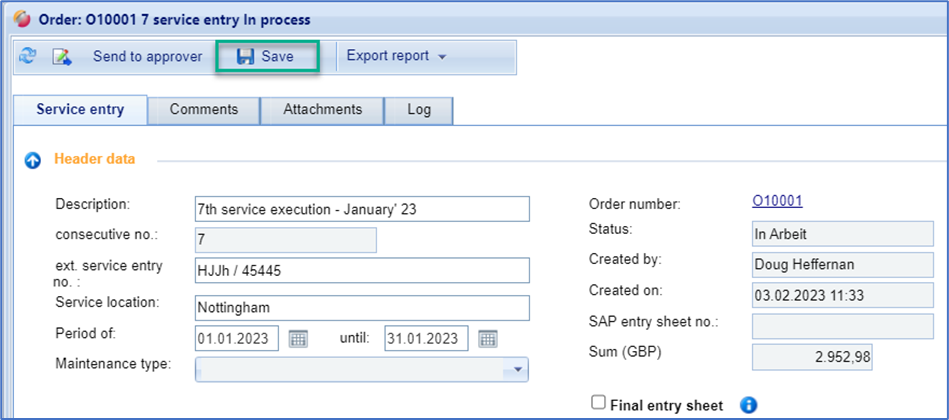Click the refresh icon in toolbar
This screenshot has width=949, height=420.
tap(27, 57)
